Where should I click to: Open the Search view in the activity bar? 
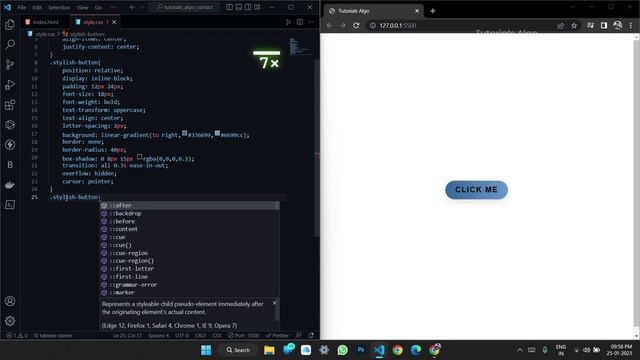coord(10,44)
